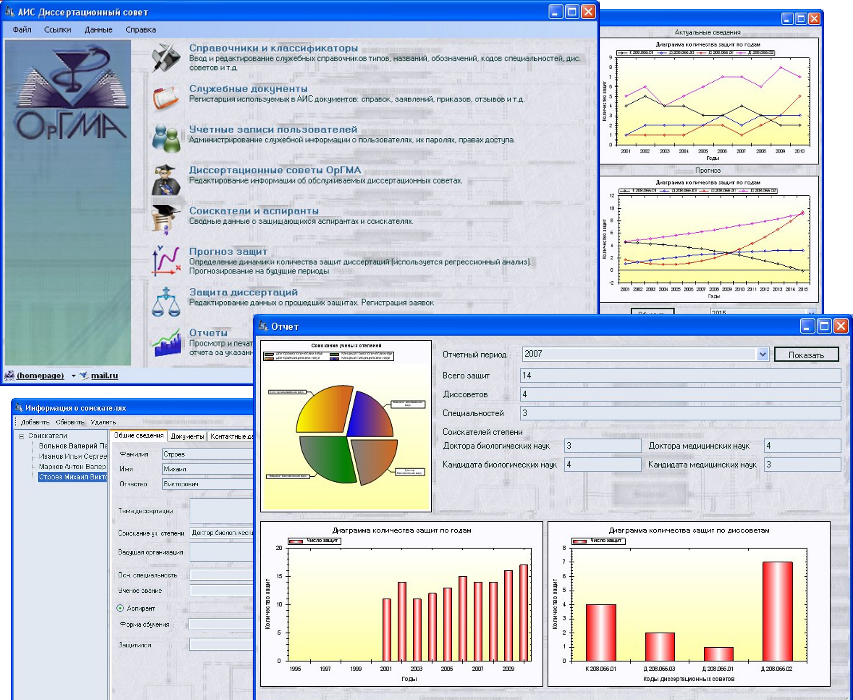Click the Диссертационные советы ОрГМА professor icon
The image size is (853, 700).
tap(166, 179)
